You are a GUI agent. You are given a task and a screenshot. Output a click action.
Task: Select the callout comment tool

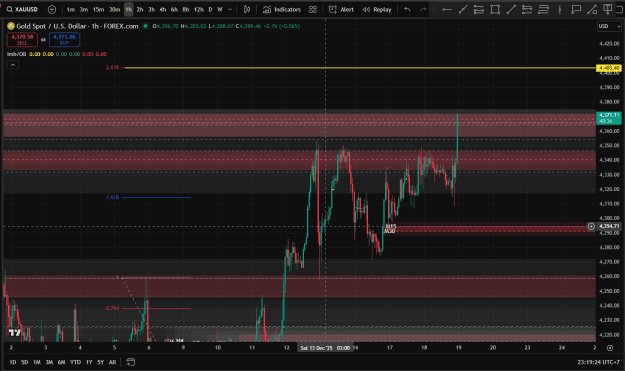pos(576,9)
